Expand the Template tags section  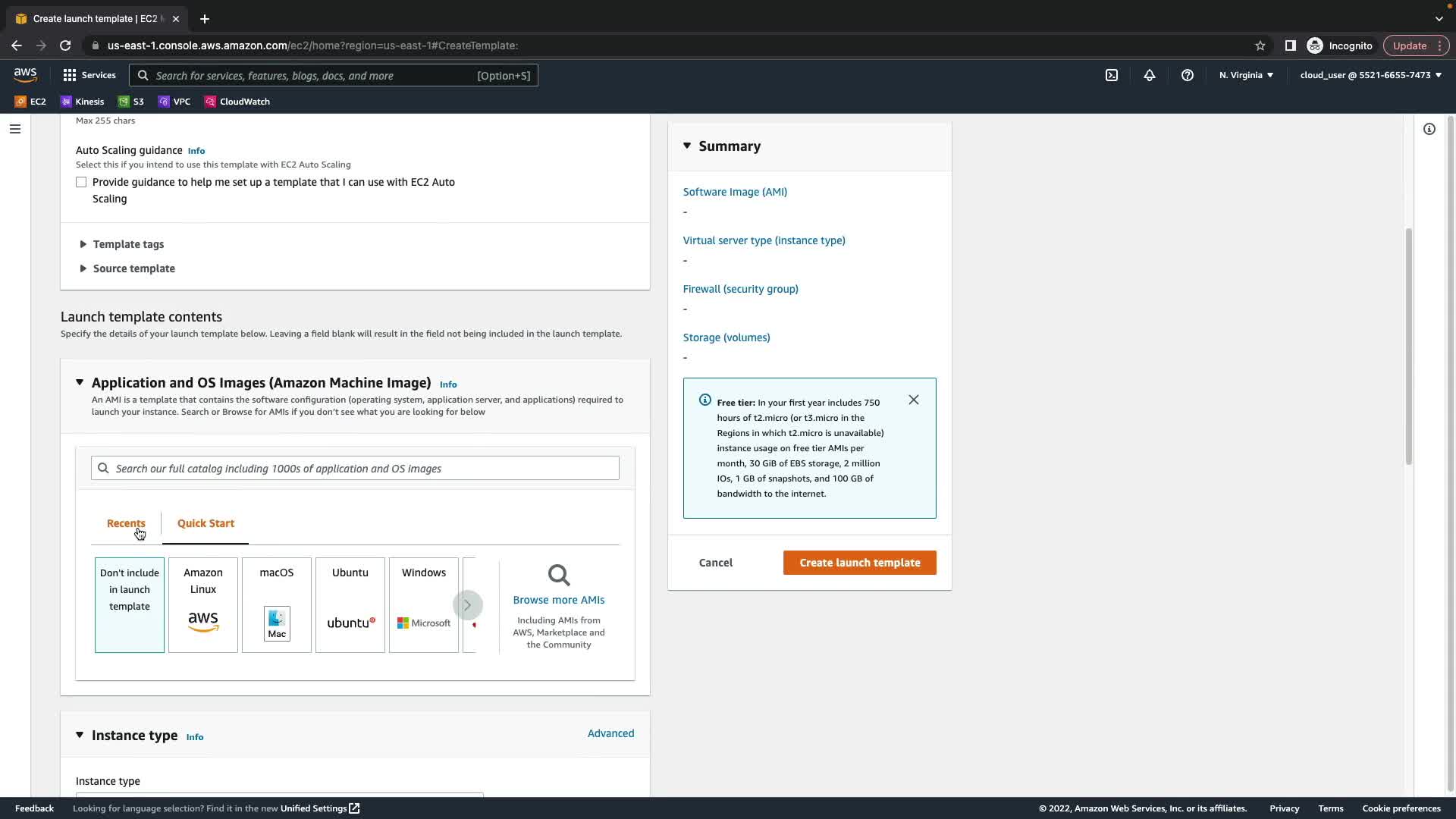coord(127,244)
